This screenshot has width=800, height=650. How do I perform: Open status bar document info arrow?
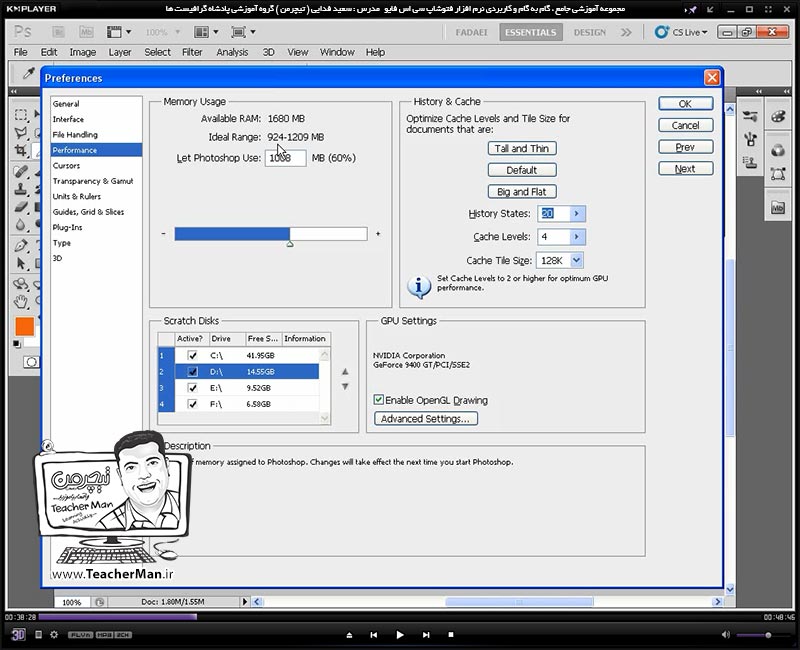click(x=244, y=602)
